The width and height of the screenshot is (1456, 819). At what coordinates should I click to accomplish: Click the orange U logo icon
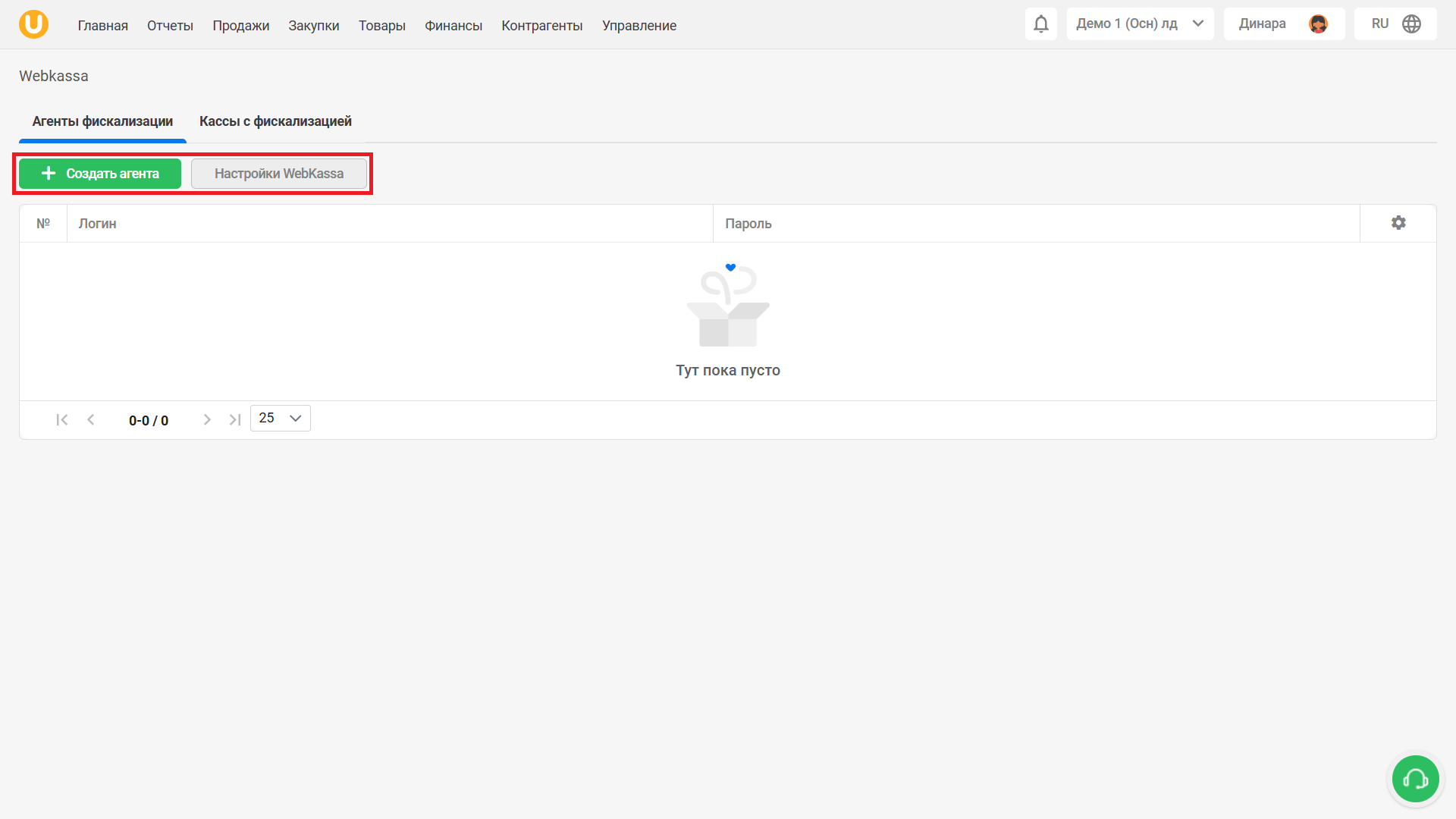(x=33, y=24)
